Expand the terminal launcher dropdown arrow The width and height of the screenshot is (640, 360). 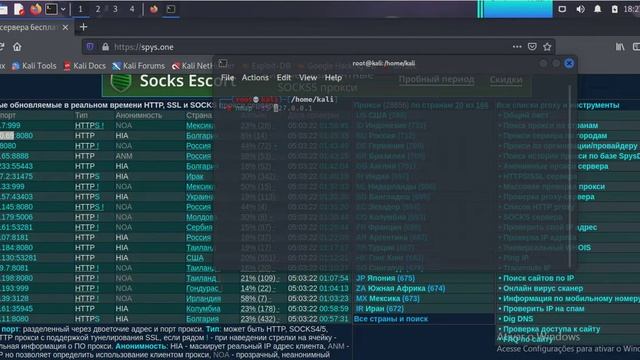(x=63, y=9)
